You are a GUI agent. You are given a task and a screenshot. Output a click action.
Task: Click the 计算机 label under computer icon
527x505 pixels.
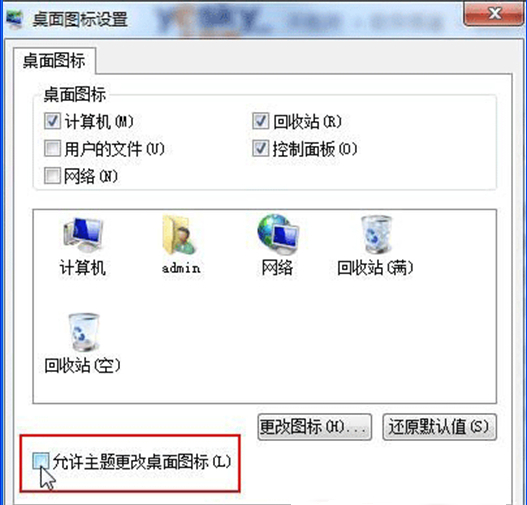pos(83,268)
